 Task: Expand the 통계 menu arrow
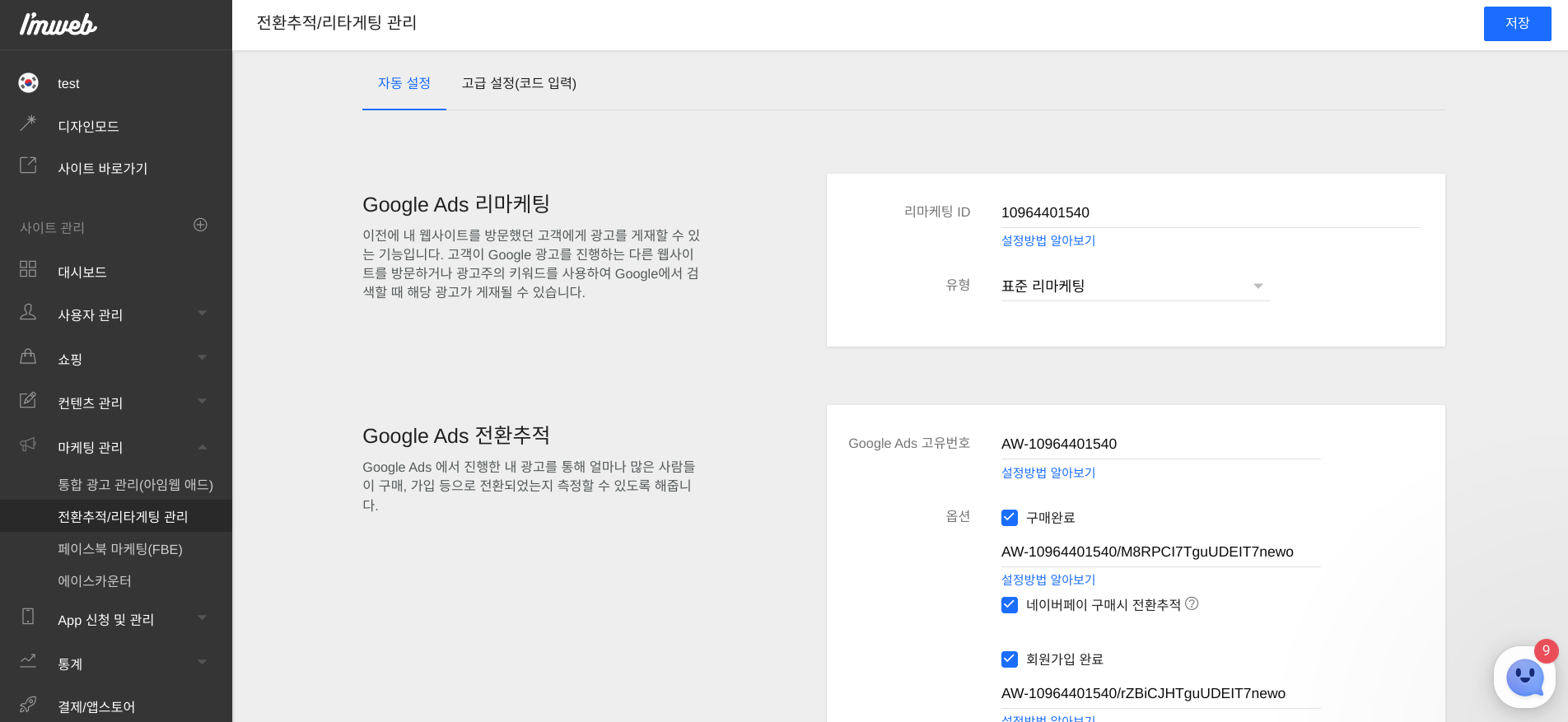[x=202, y=662]
